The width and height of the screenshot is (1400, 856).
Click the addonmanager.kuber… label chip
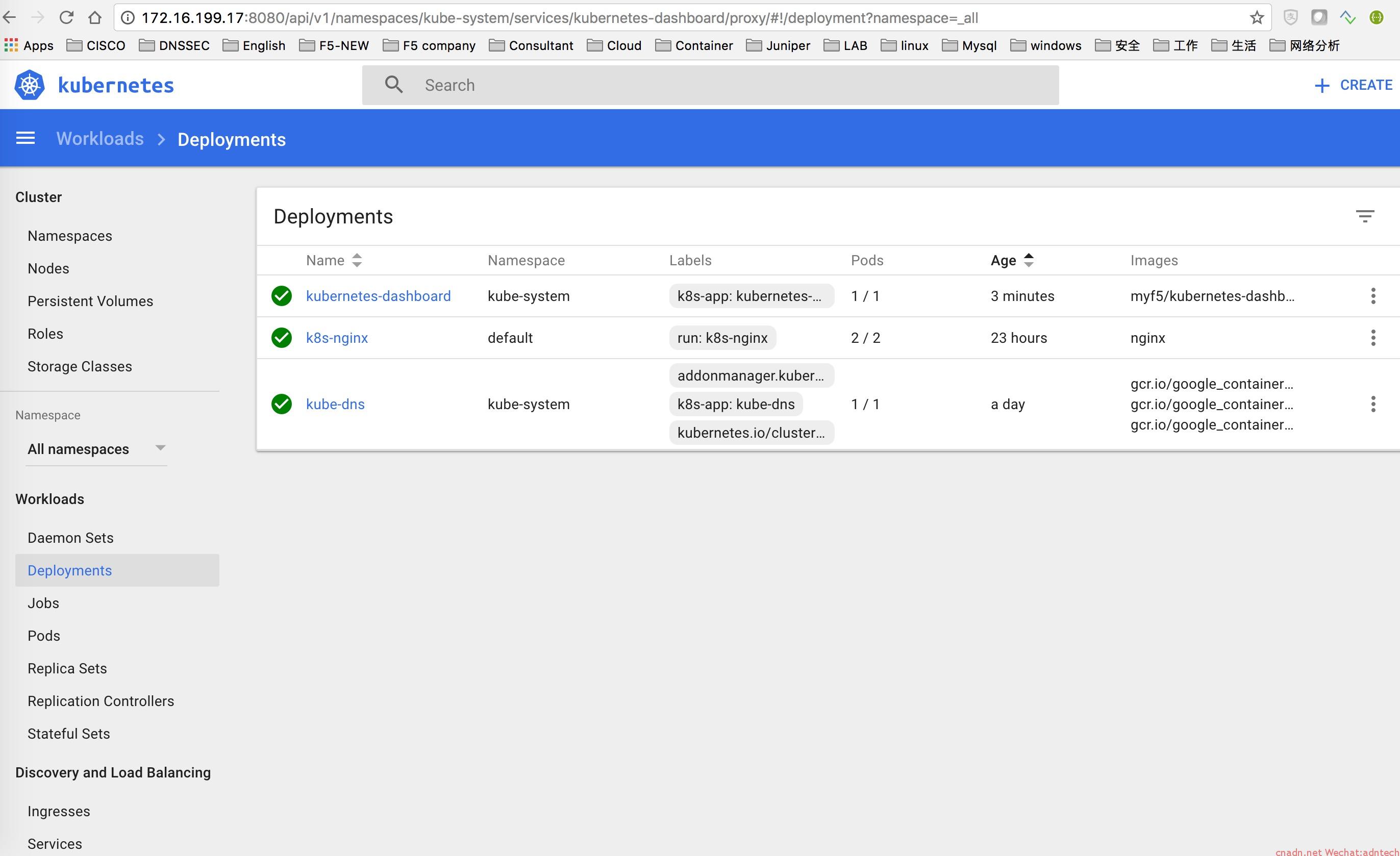[x=751, y=375]
